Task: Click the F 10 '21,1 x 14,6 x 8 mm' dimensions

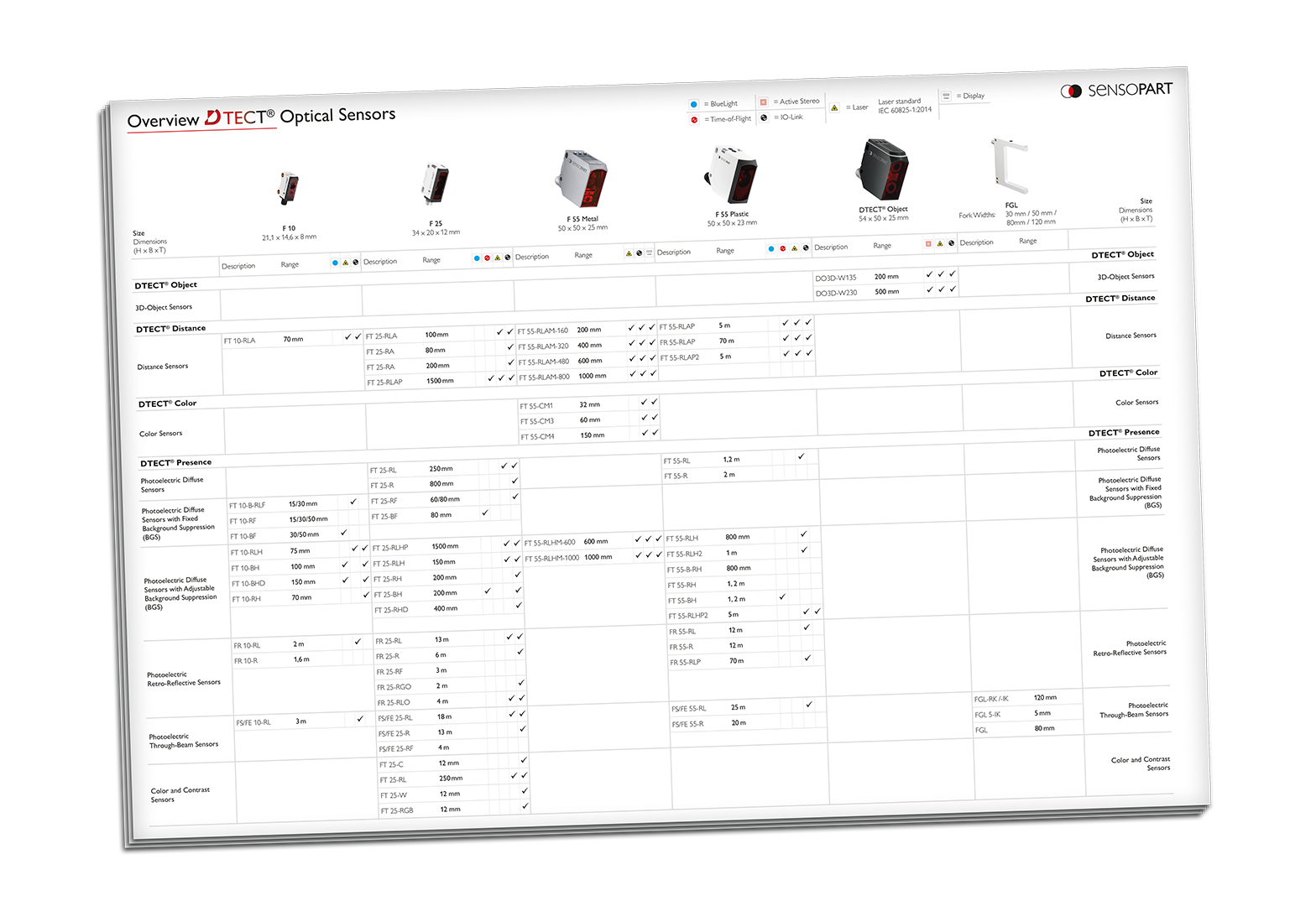Action: coord(289,237)
